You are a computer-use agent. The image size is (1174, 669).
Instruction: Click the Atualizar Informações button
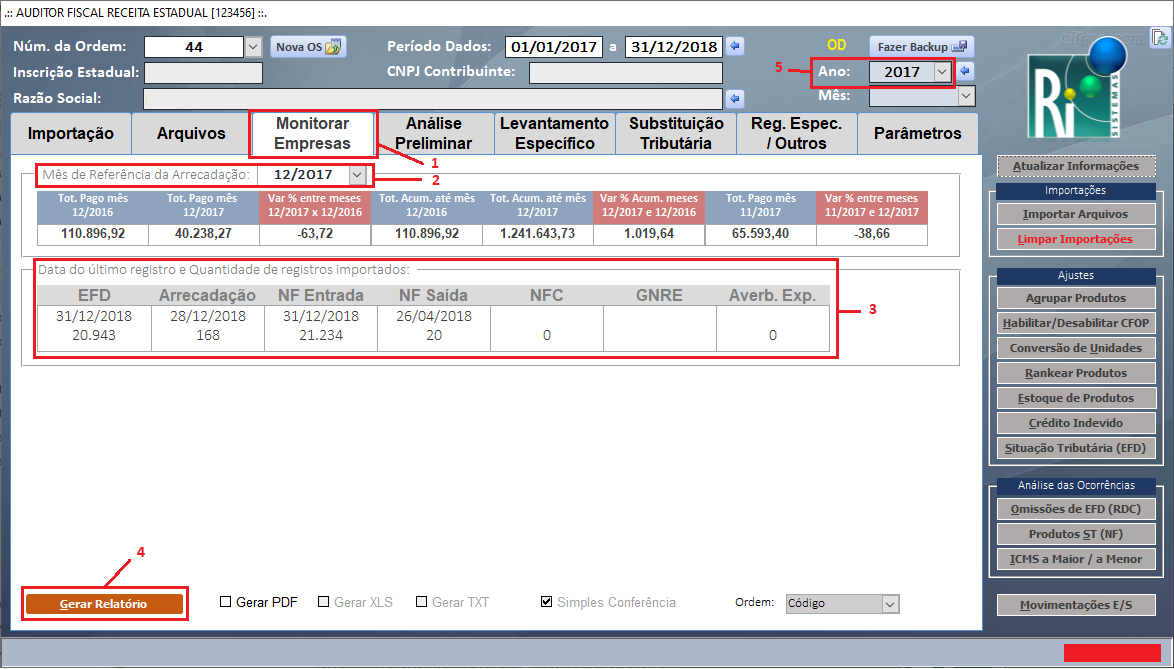coord(1075,166)
